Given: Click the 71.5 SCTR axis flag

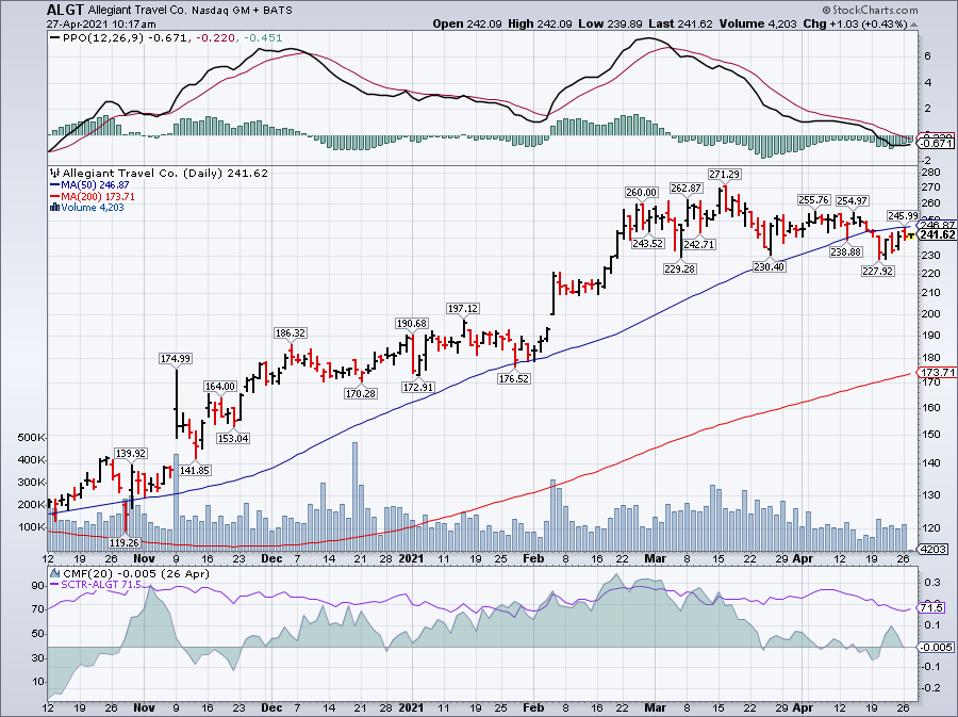Looking at the screenshot, I should 933,608.
